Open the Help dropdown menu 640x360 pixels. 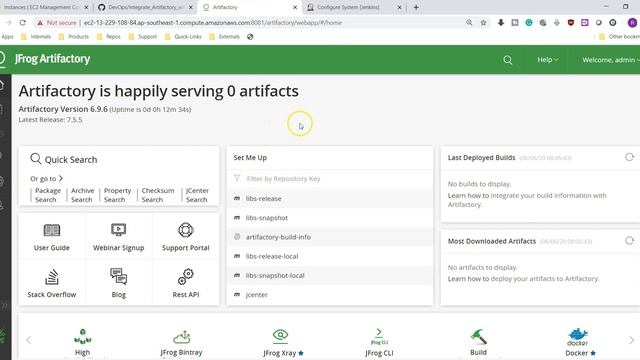(x=547, y=60)
